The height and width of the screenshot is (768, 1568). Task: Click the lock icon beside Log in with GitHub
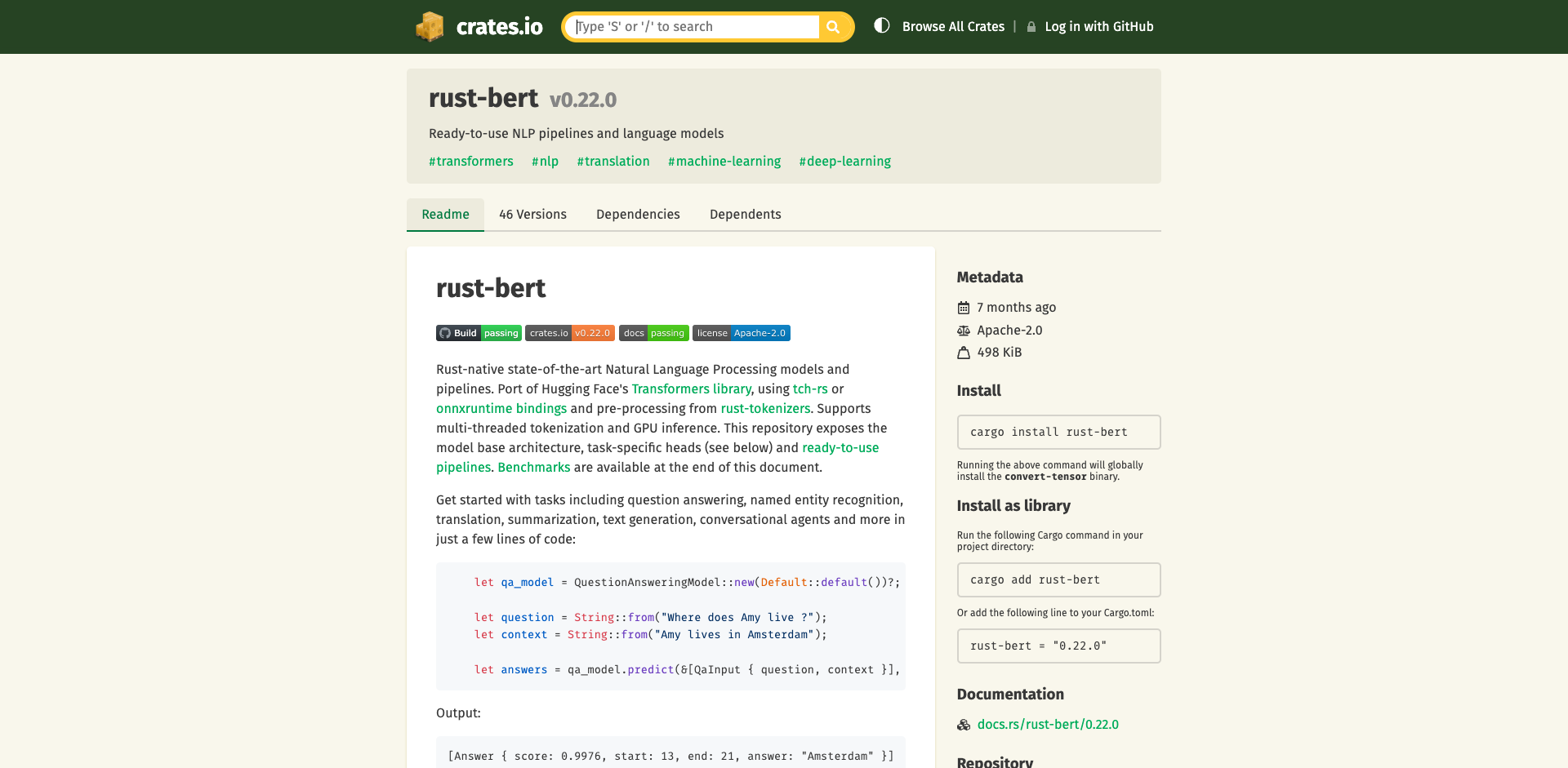(1031, 26)
